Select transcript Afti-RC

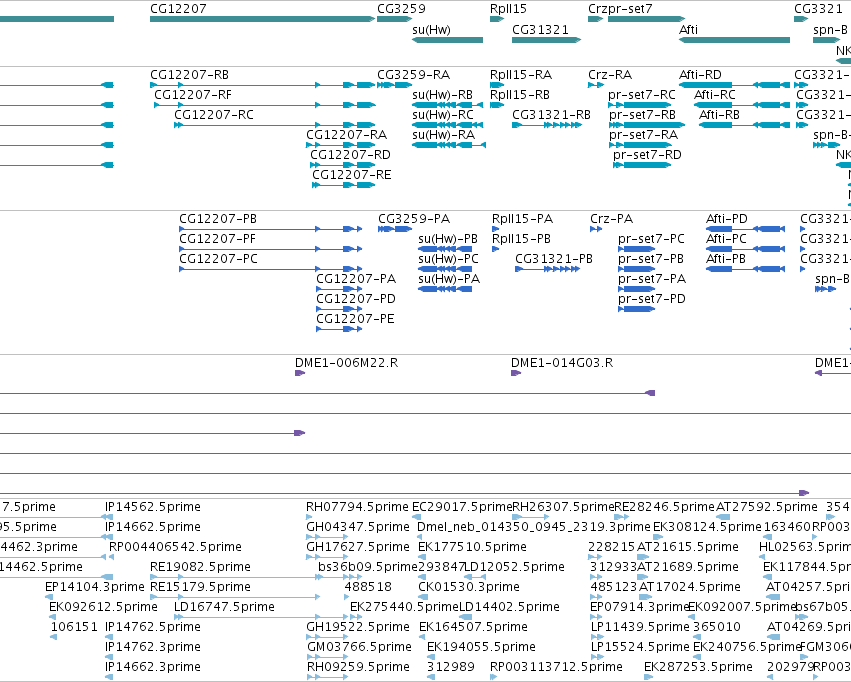coord(742,105)
